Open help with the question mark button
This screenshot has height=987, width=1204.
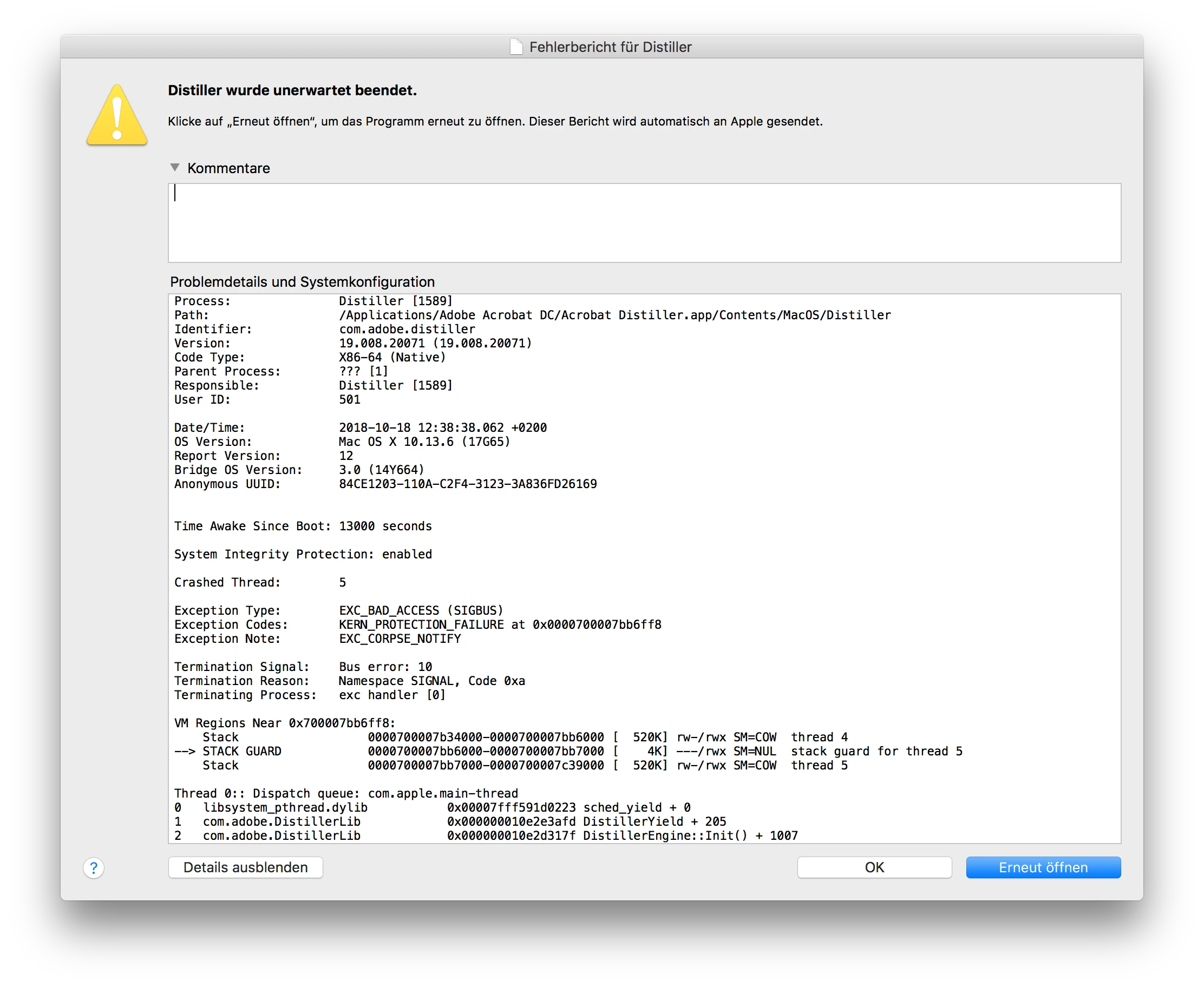tap(94, 867)
